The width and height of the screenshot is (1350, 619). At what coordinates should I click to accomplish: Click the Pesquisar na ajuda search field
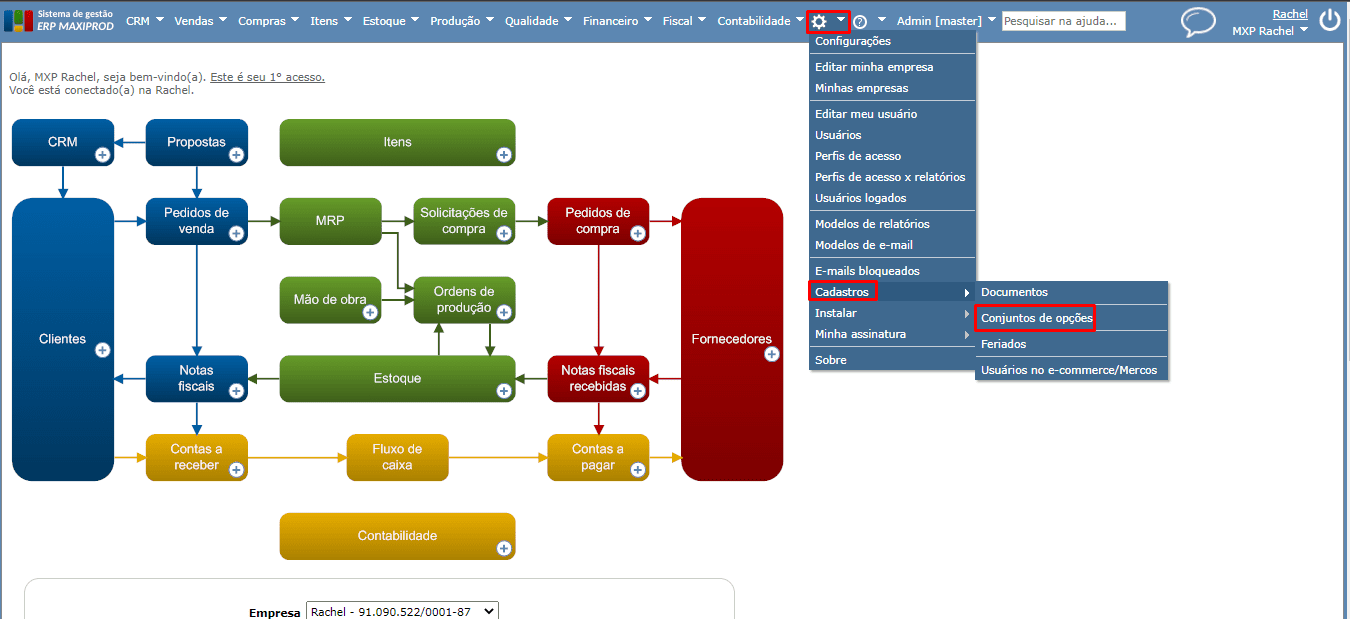(1064, 21)
